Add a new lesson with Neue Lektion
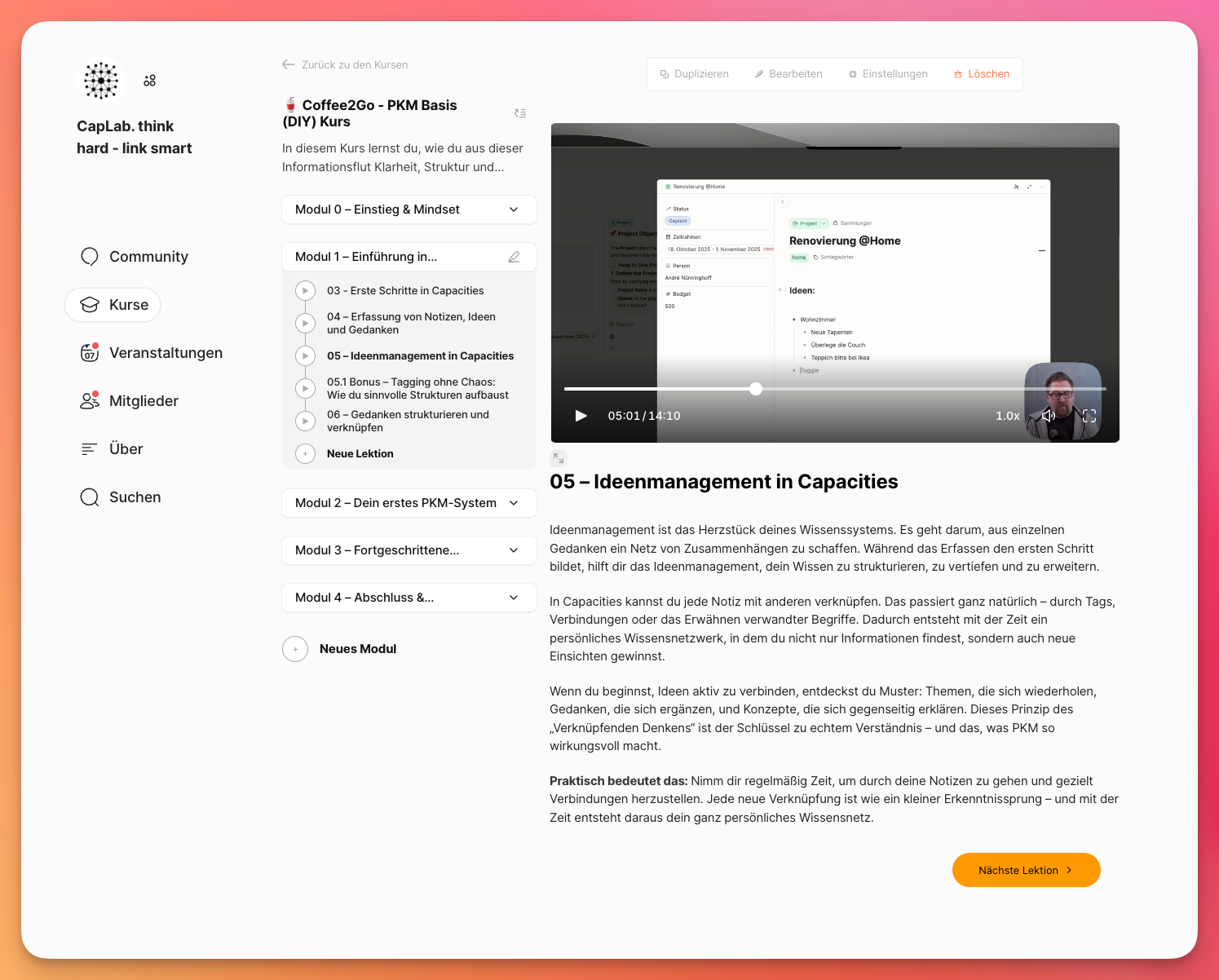 coord(360,454)
